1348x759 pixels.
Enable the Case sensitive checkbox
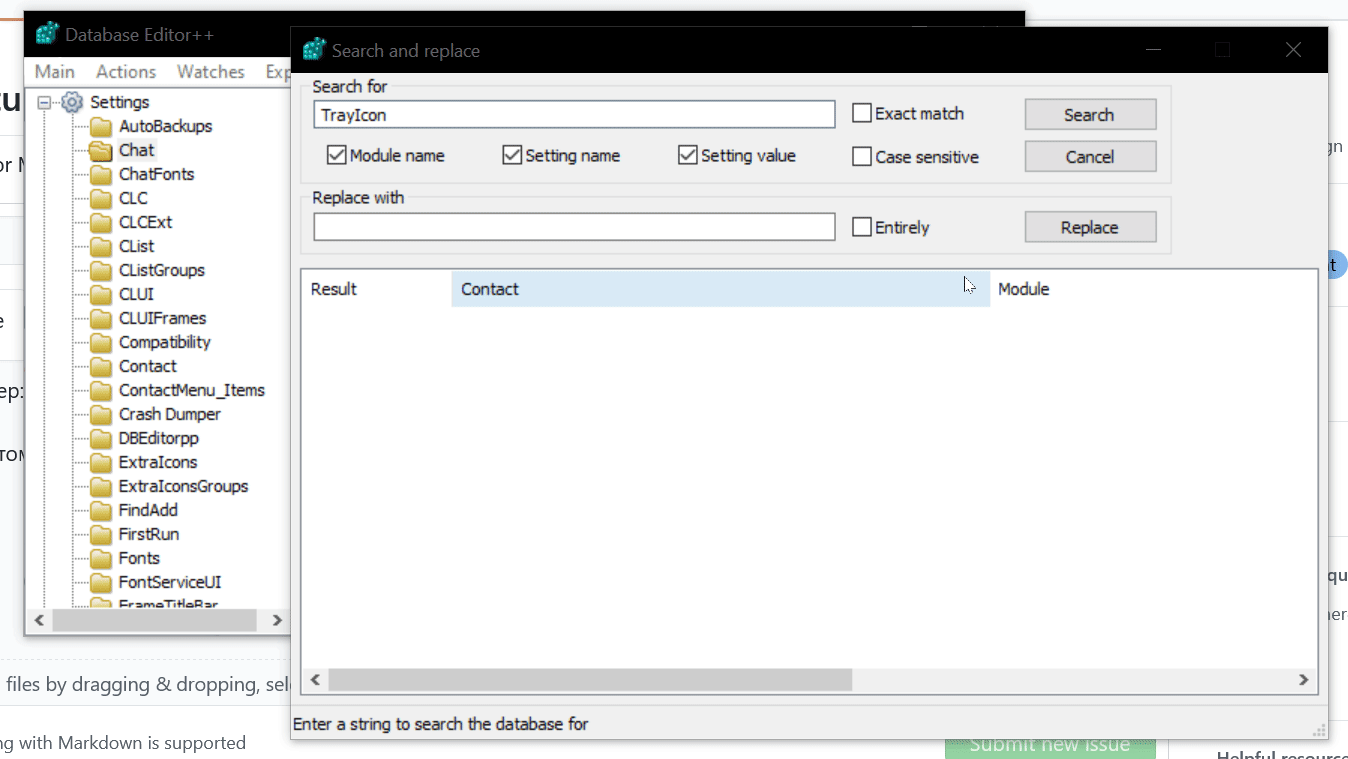click(x=862, y=157)
